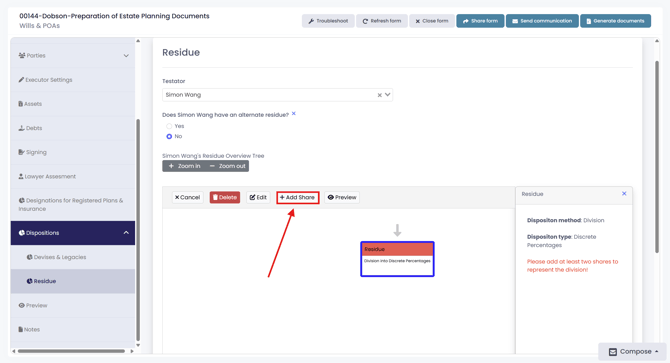Select Yes for alternate residue
670x363 pixels.
(169, 126)
